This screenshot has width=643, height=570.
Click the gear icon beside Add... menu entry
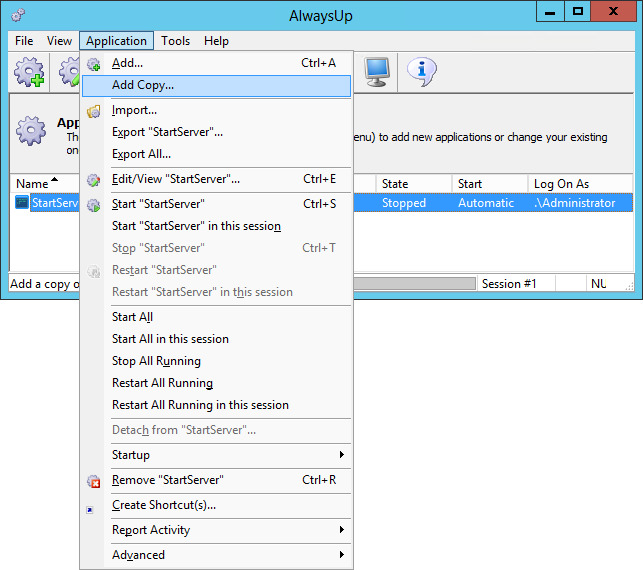(x=93, y=64)
